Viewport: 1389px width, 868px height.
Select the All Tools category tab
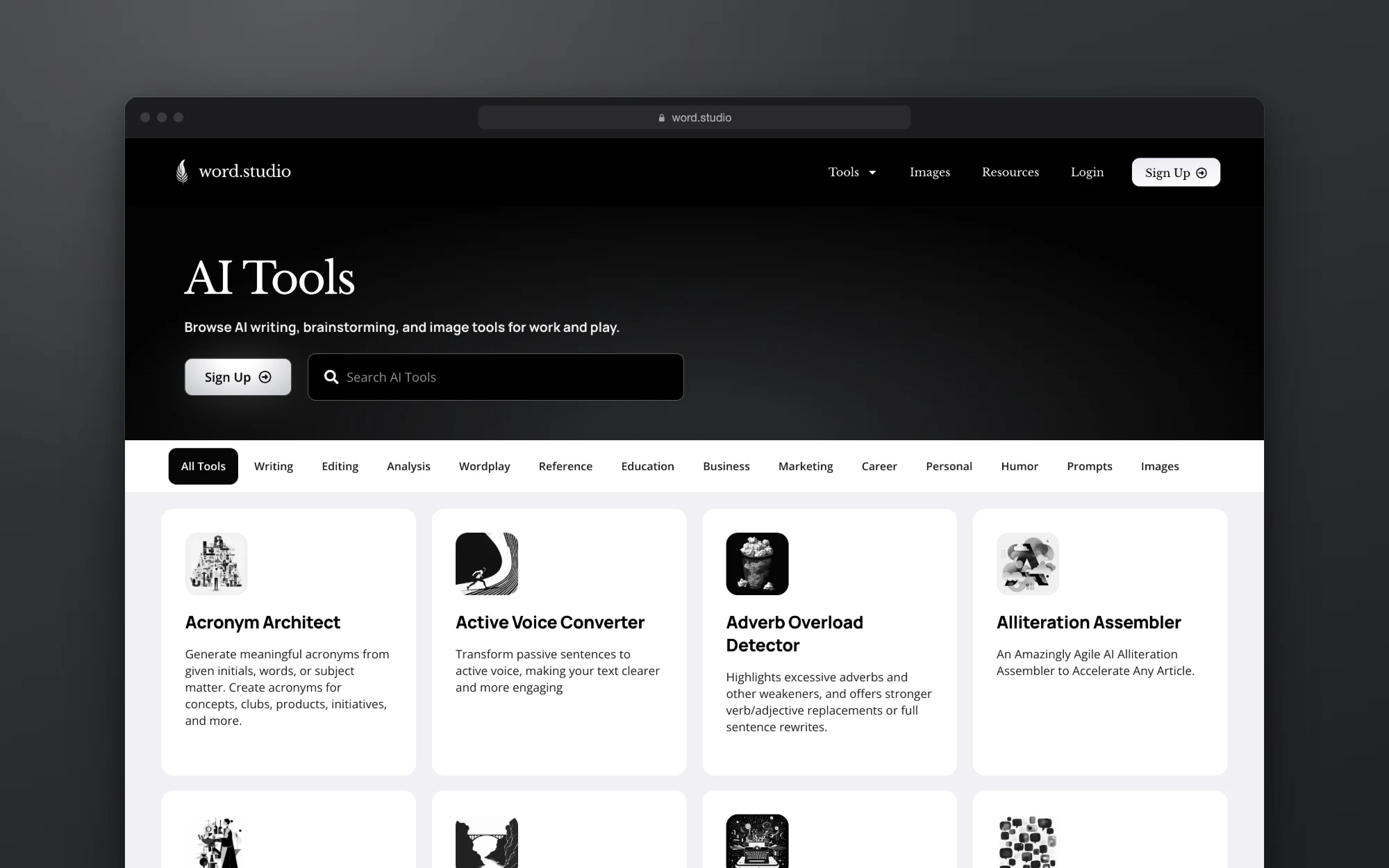click(x=203, y=466)
